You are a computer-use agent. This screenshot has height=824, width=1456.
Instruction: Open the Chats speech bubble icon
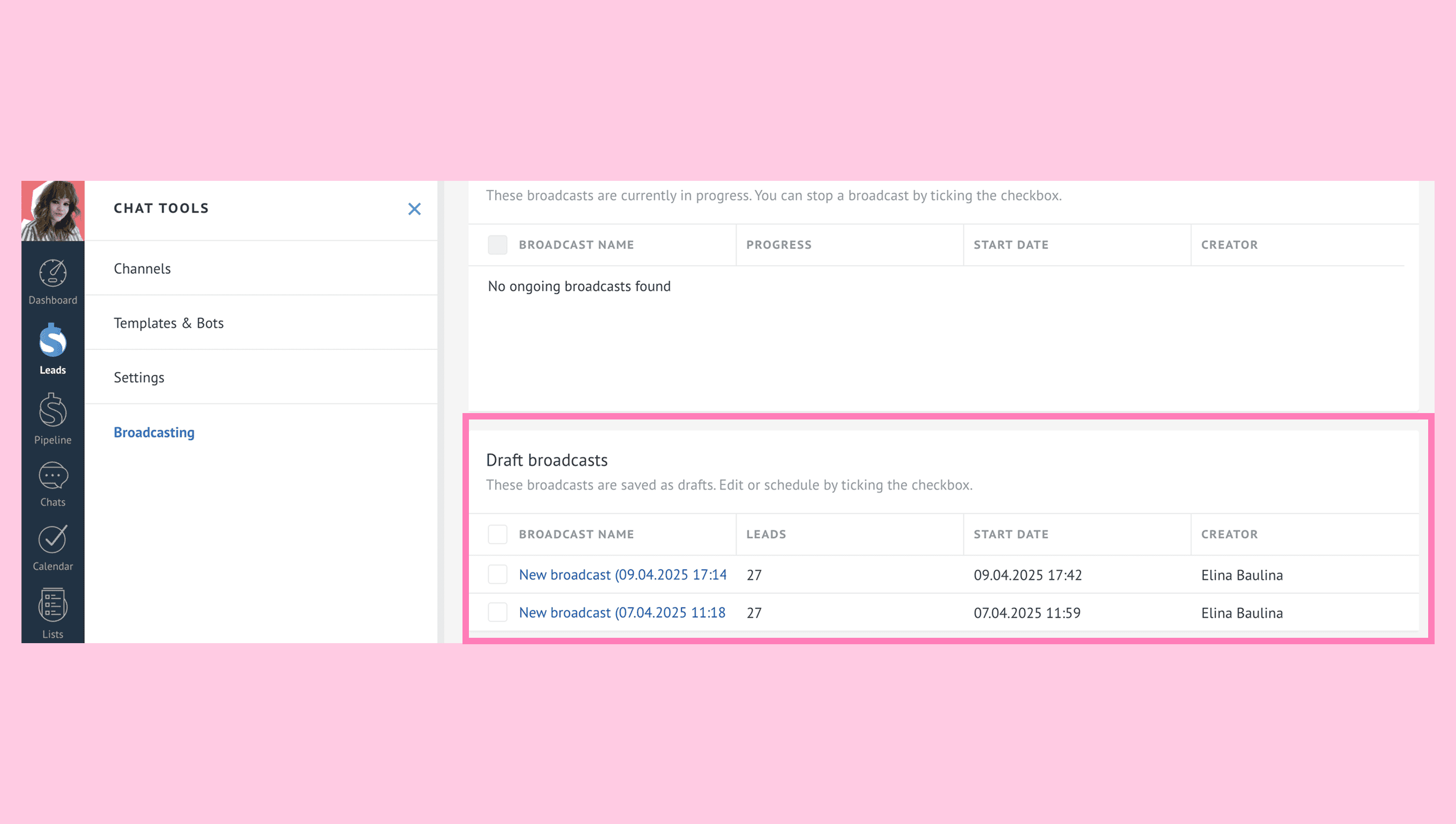point(52,475)
